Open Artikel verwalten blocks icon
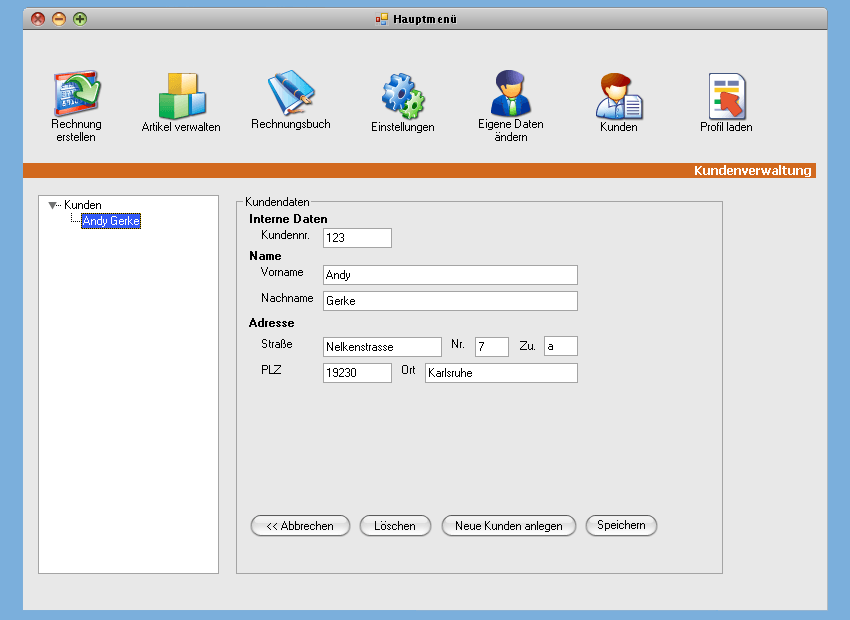 182,95
